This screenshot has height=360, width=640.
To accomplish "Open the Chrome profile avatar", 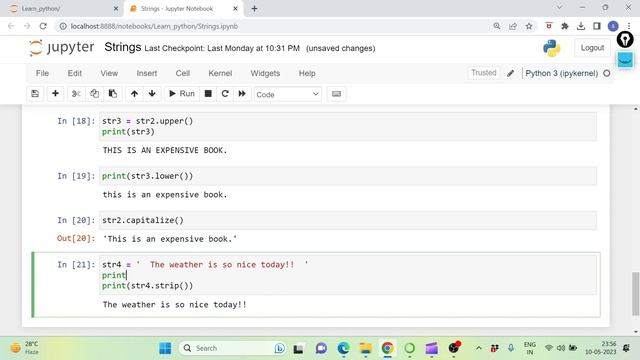I will (613, 26).
